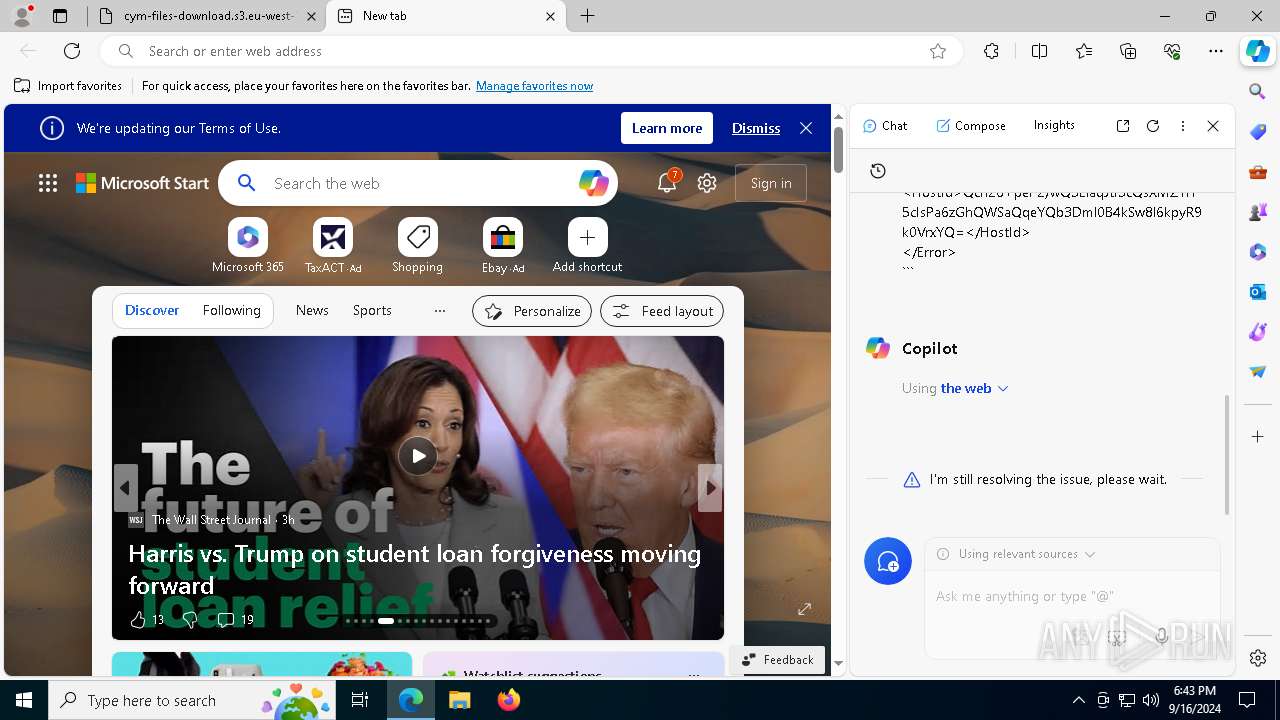Add this page to favorites star
Screen dimensions: 1280x720
[x=938, y=51]
